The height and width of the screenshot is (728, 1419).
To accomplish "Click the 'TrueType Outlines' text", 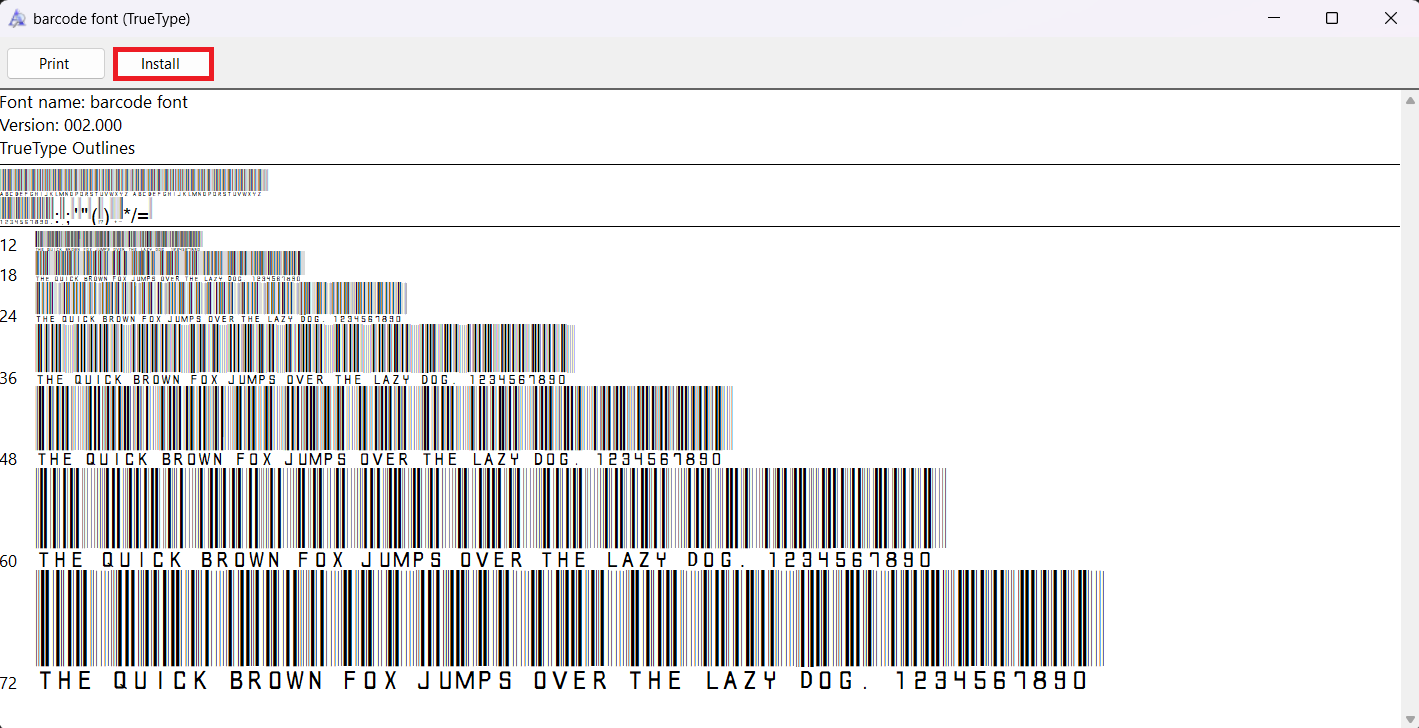I will tap(67, 148).
